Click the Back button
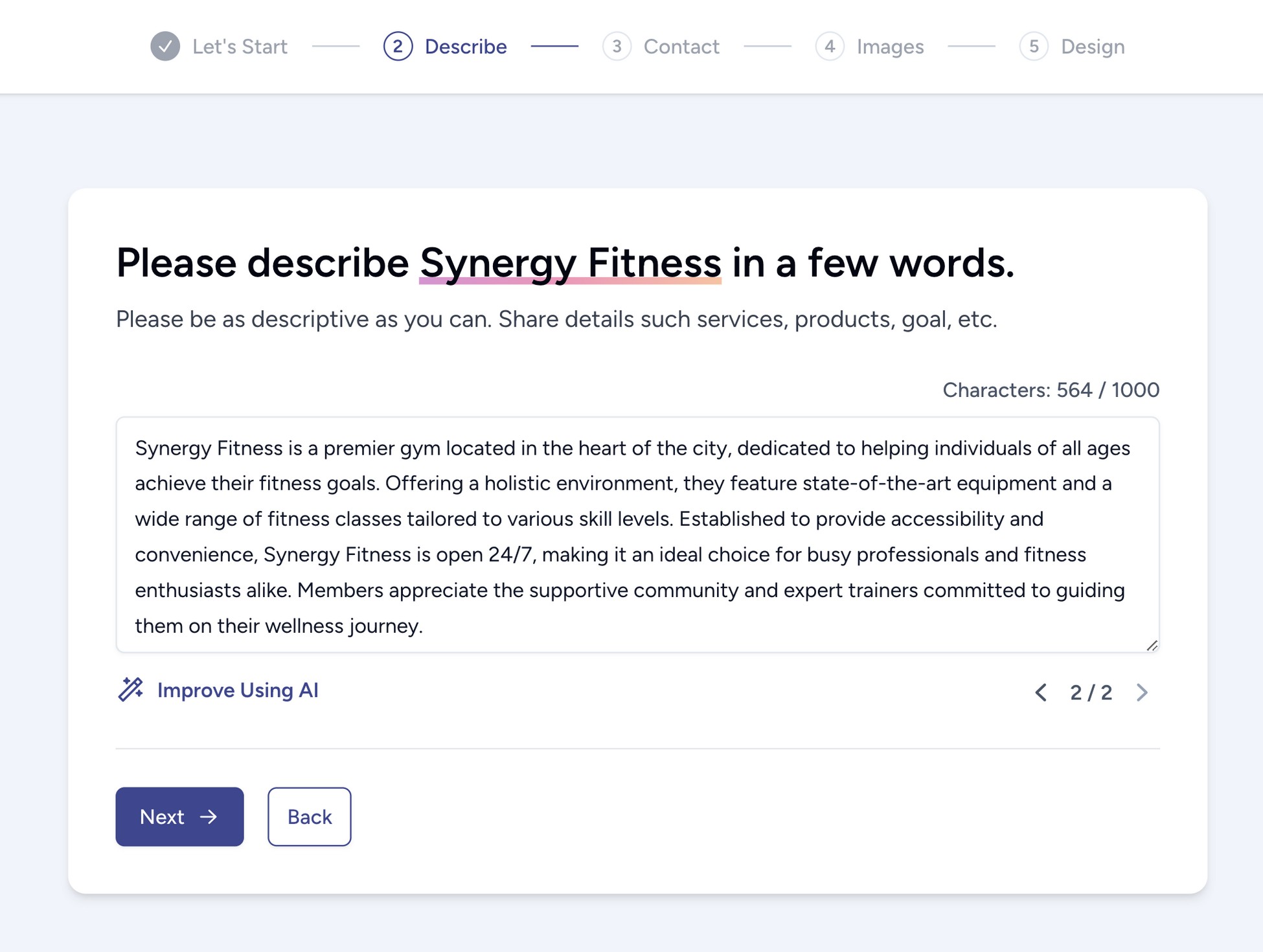This screenshot has width=1263, height=952. point(308,816)
